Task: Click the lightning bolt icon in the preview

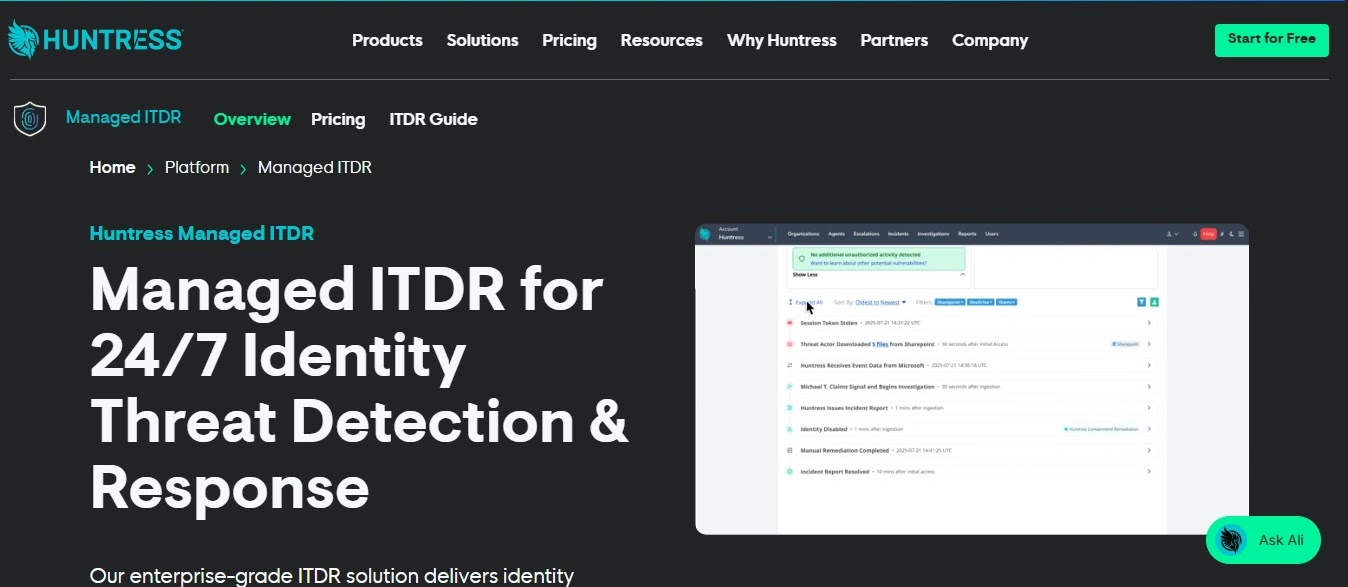Action: tap(1223, 234)
